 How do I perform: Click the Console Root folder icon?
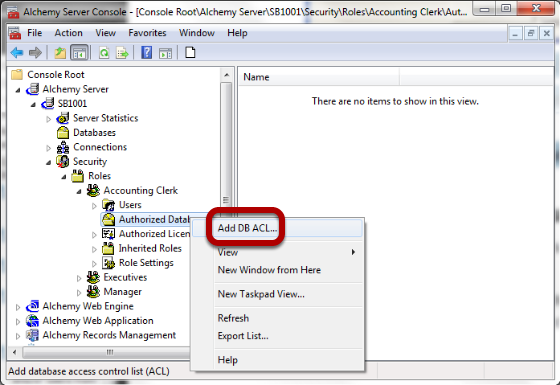17,75
